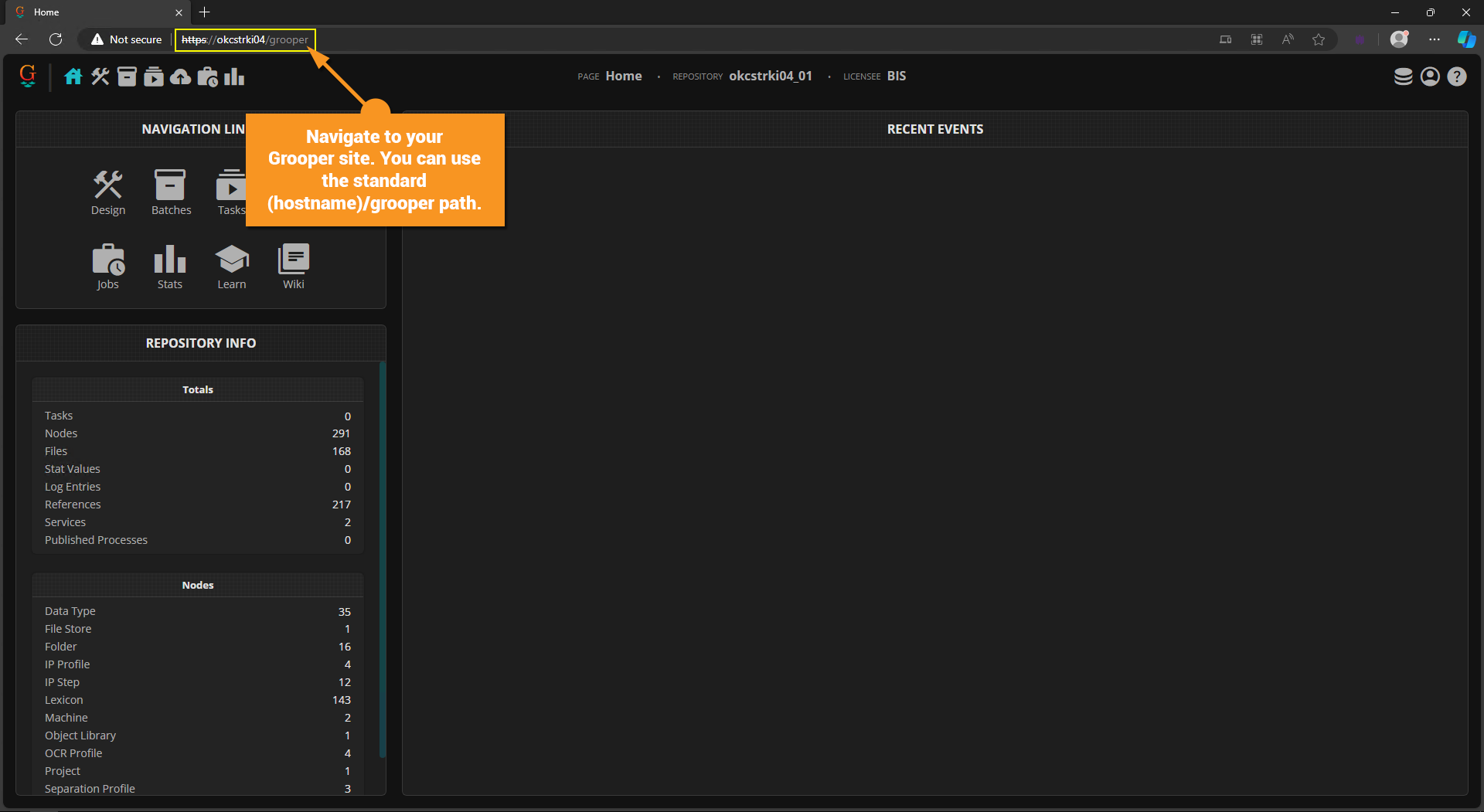
Task: Open the Tasks toolbar icon
Action: [154, 76]
